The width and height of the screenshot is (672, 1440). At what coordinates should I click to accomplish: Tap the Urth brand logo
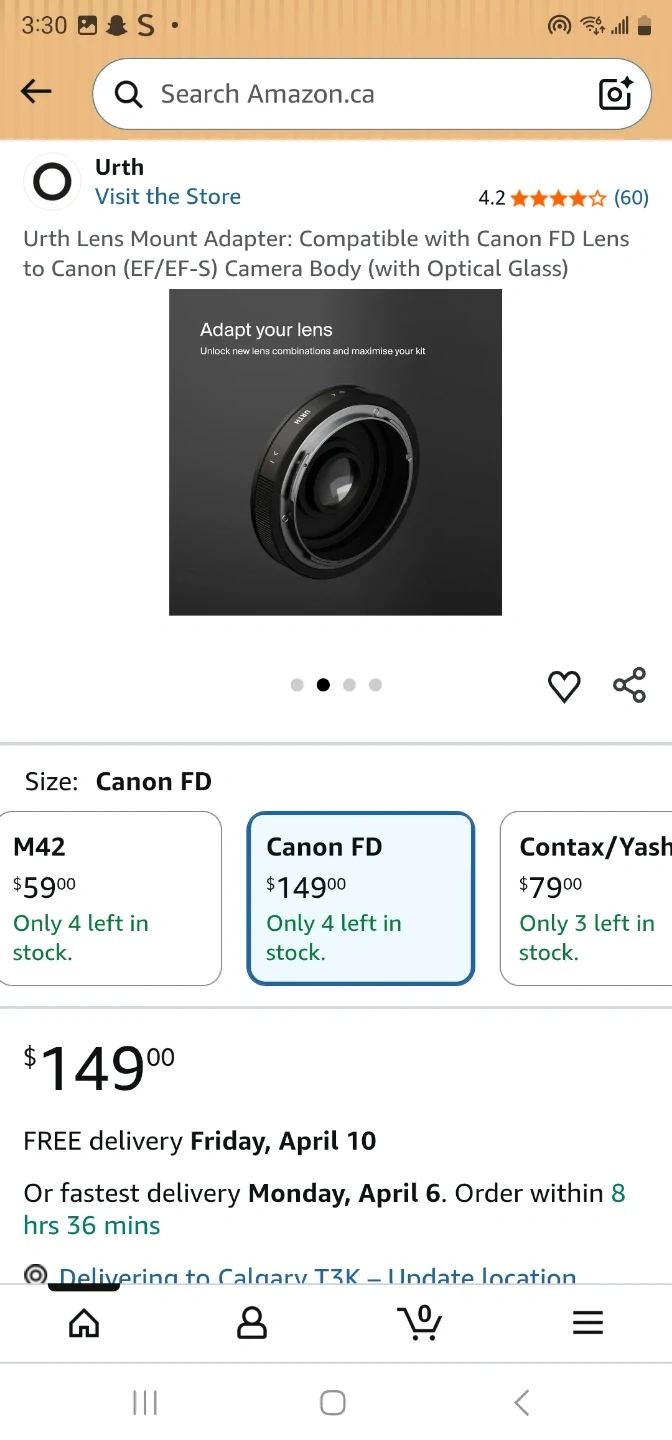coord(52,182)
